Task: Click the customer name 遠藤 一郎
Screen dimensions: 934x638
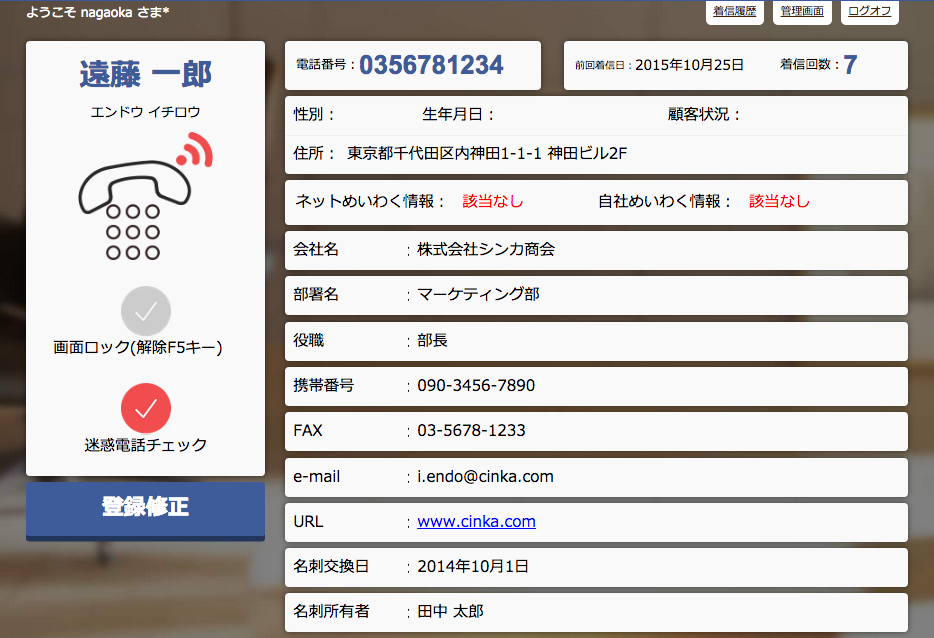Action: pos(146,75)
